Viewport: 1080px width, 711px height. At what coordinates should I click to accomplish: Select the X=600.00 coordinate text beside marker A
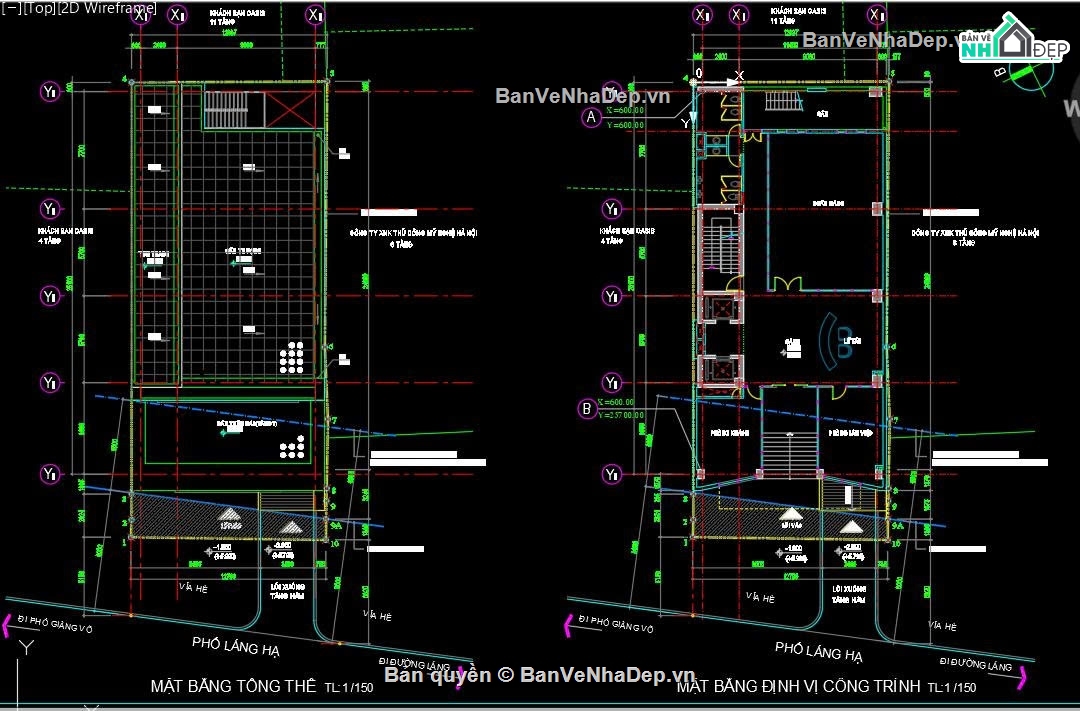click(623, 110)
